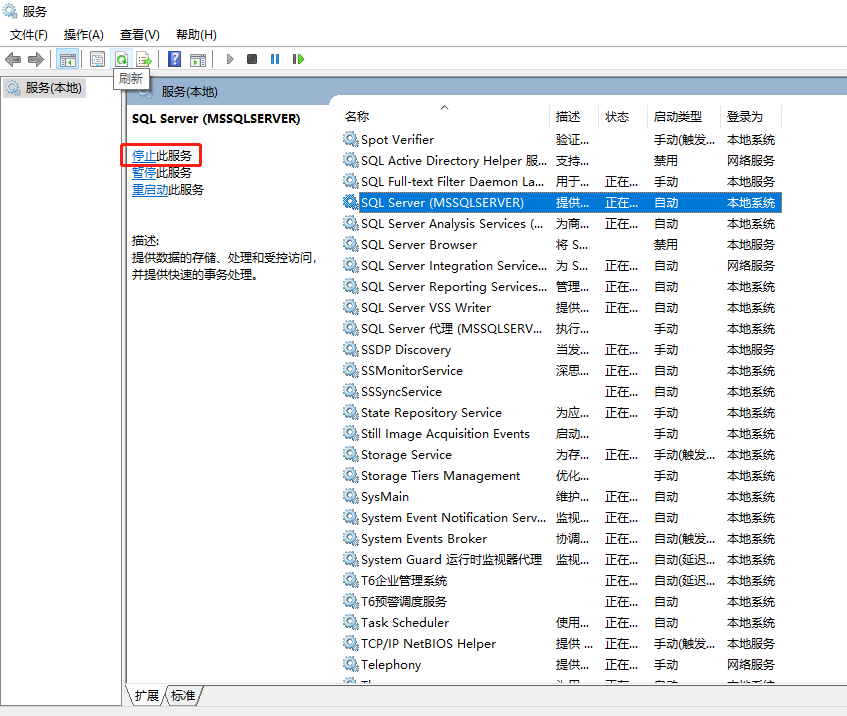The width and height of the screenshot is (847, 716).
Task: Open the blue Help question-mark icon
Action: coord(175,59)
